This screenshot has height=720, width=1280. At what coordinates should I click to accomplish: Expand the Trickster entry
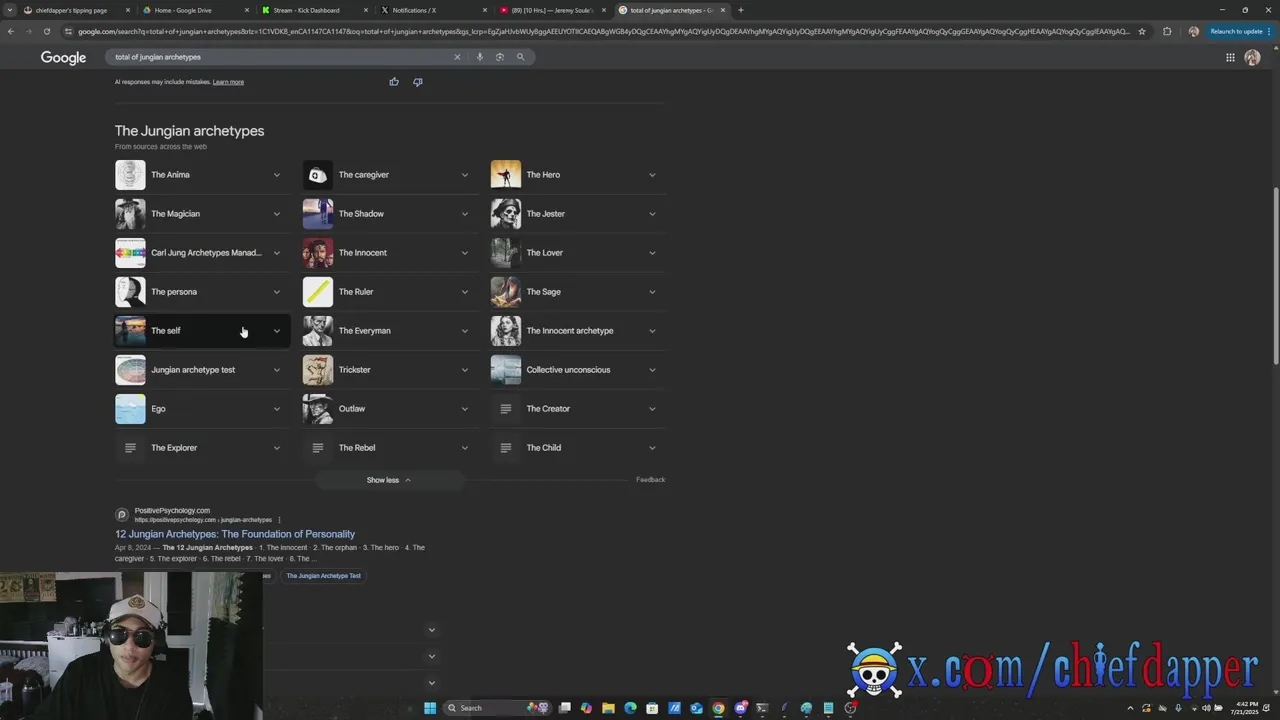[x=464, y=370]
